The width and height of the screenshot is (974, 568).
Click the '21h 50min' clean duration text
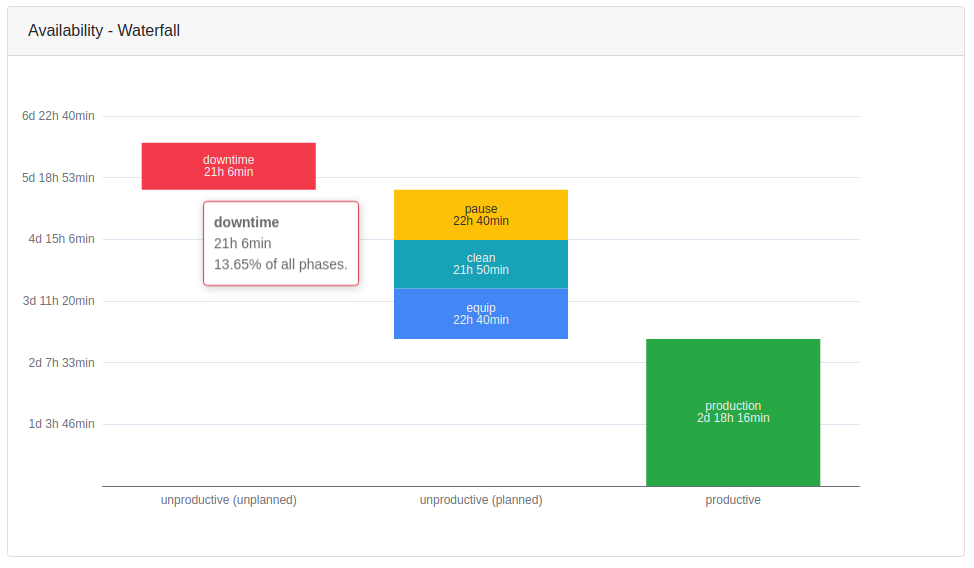tap(480, 270)
